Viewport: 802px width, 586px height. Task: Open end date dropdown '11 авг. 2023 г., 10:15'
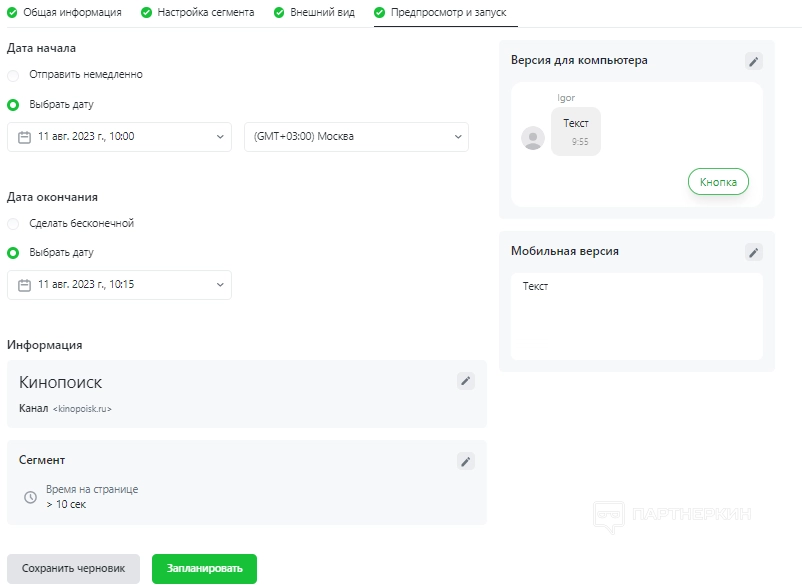point(120,285)
